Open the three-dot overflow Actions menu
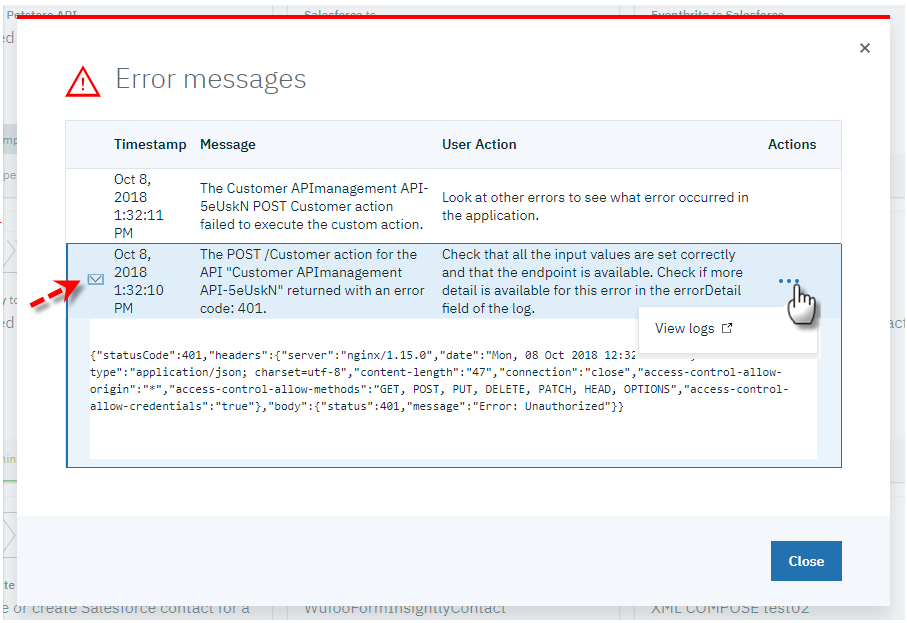 (x=791, y=281)
